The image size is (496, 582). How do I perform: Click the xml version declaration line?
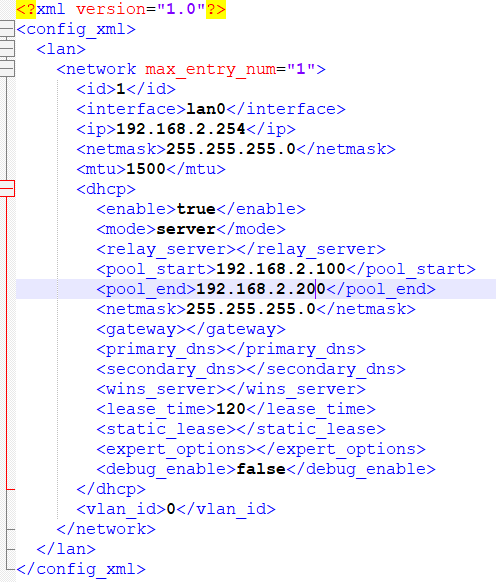pyautogui.click(x=121, y=9)
